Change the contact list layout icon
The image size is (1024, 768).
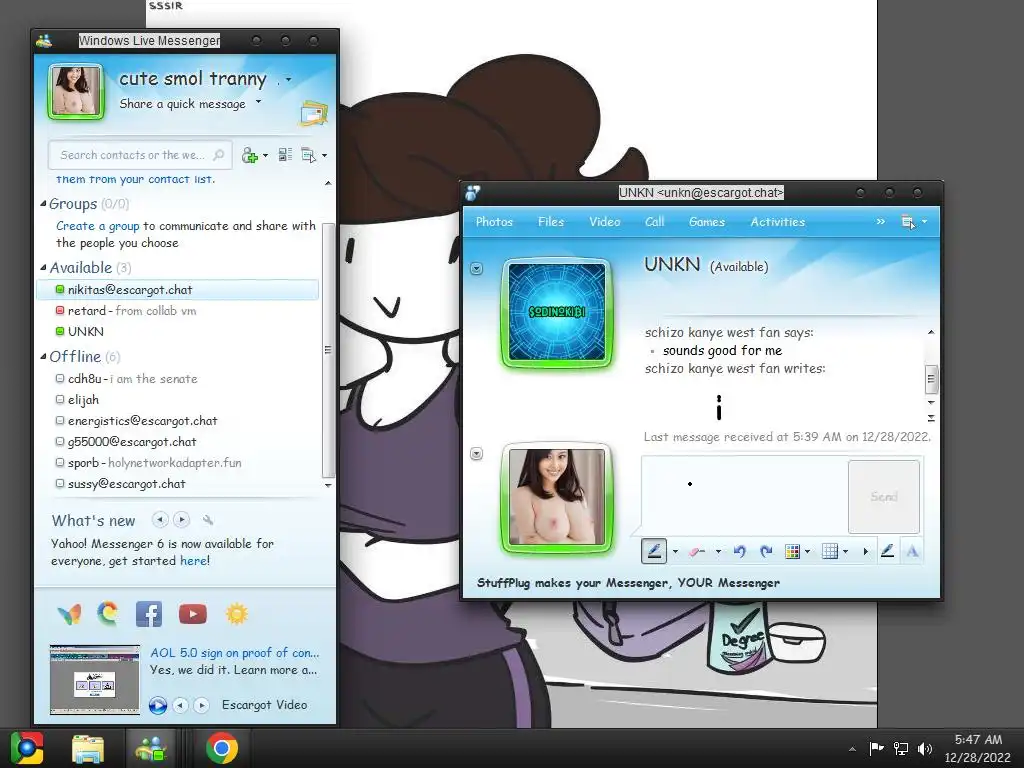285,155
